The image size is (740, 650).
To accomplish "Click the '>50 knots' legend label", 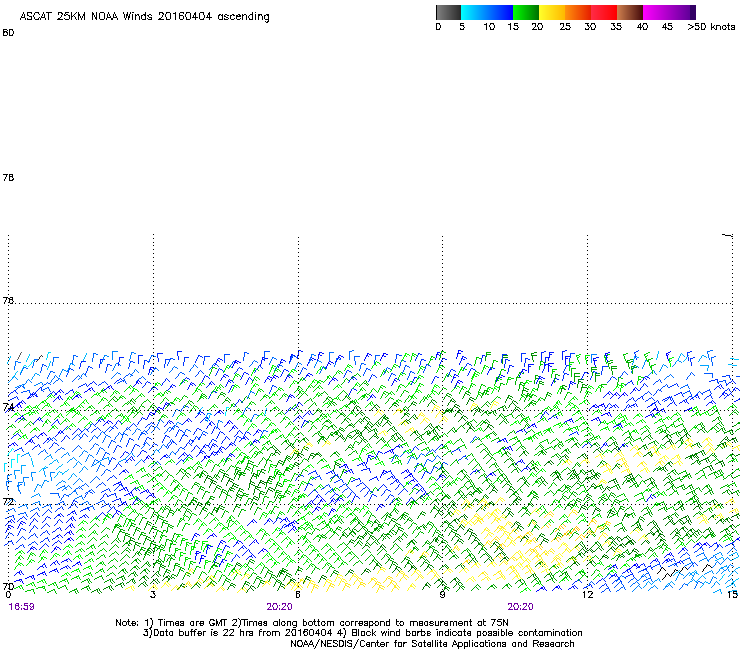I will pyautogui.click(x=711, y=27).
